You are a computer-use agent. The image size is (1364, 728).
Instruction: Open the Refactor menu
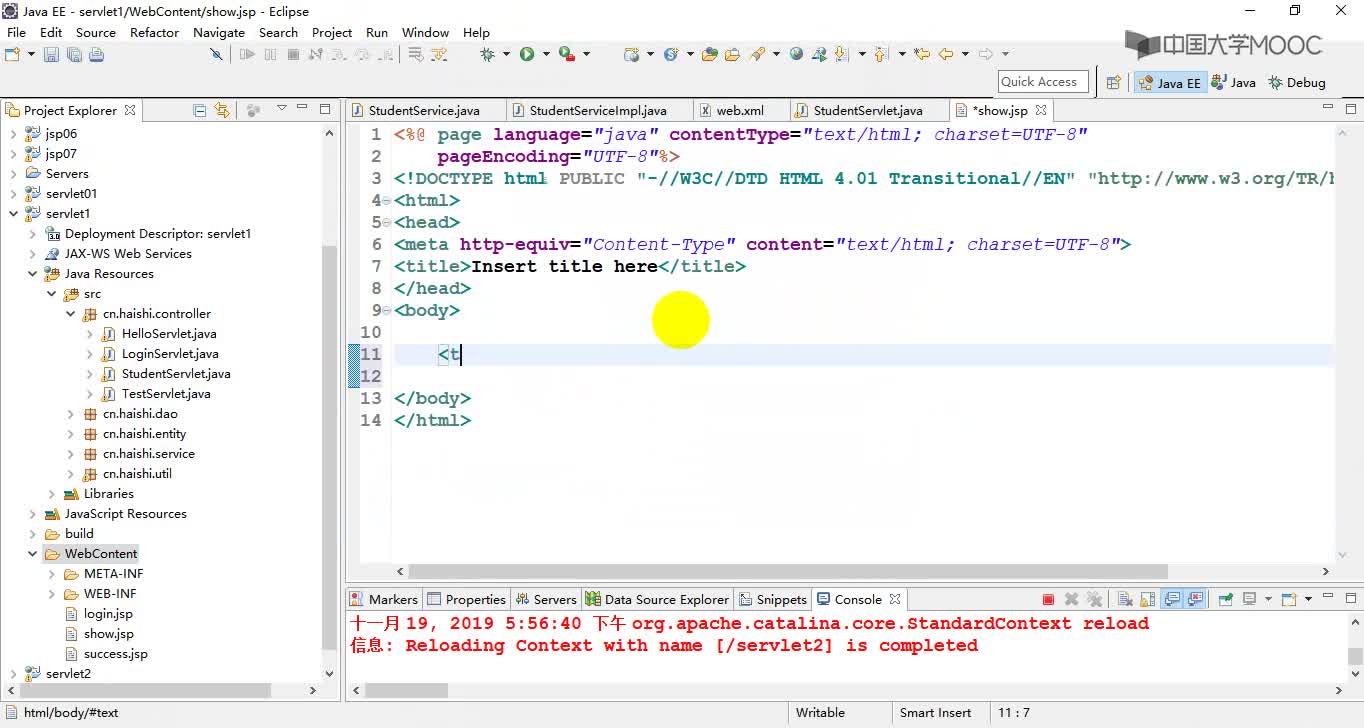154,32
